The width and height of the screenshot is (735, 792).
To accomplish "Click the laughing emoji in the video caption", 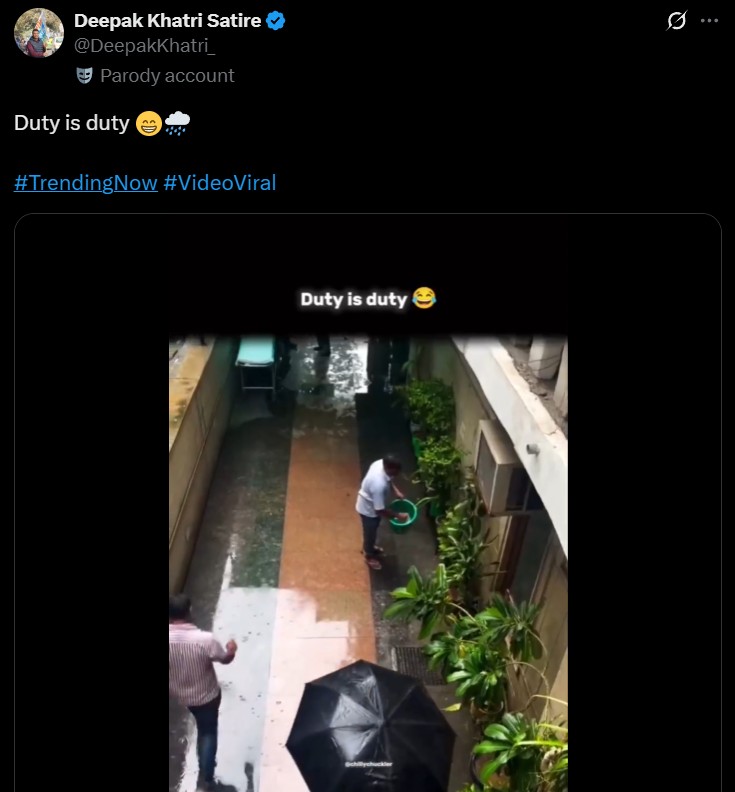I will pos(424,298).
